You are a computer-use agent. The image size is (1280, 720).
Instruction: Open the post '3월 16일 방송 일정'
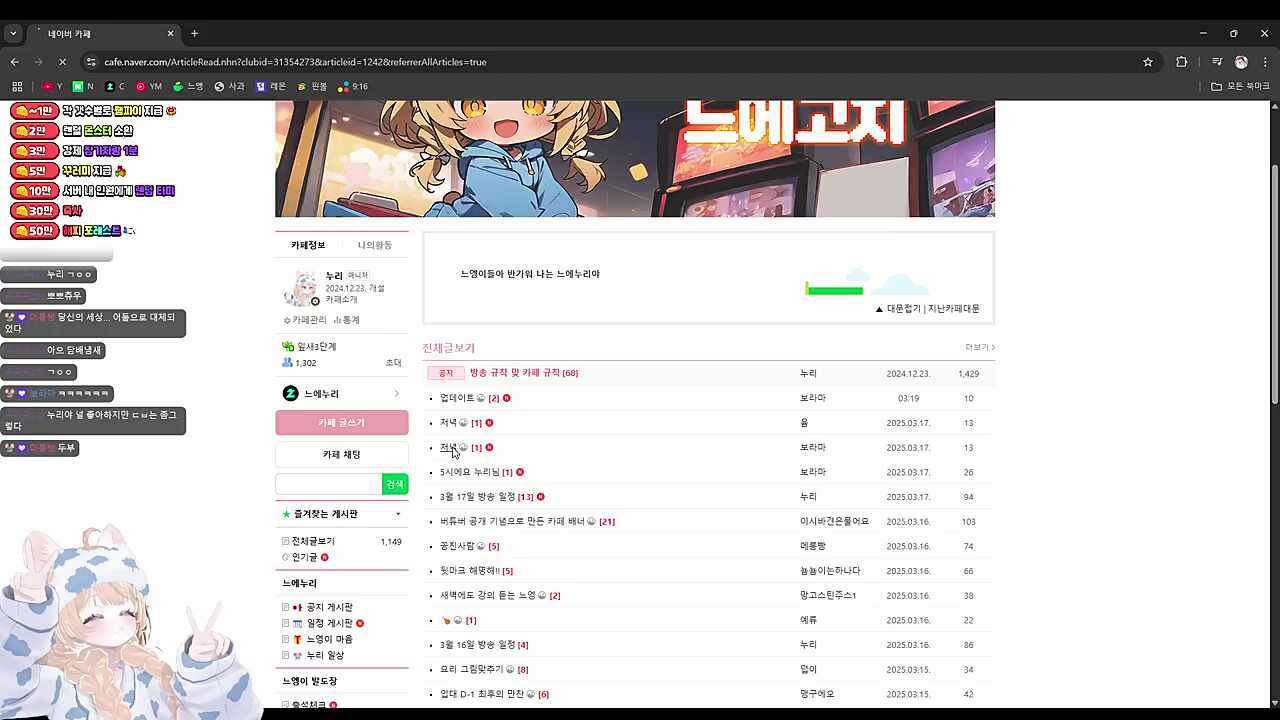click(478, 645)
